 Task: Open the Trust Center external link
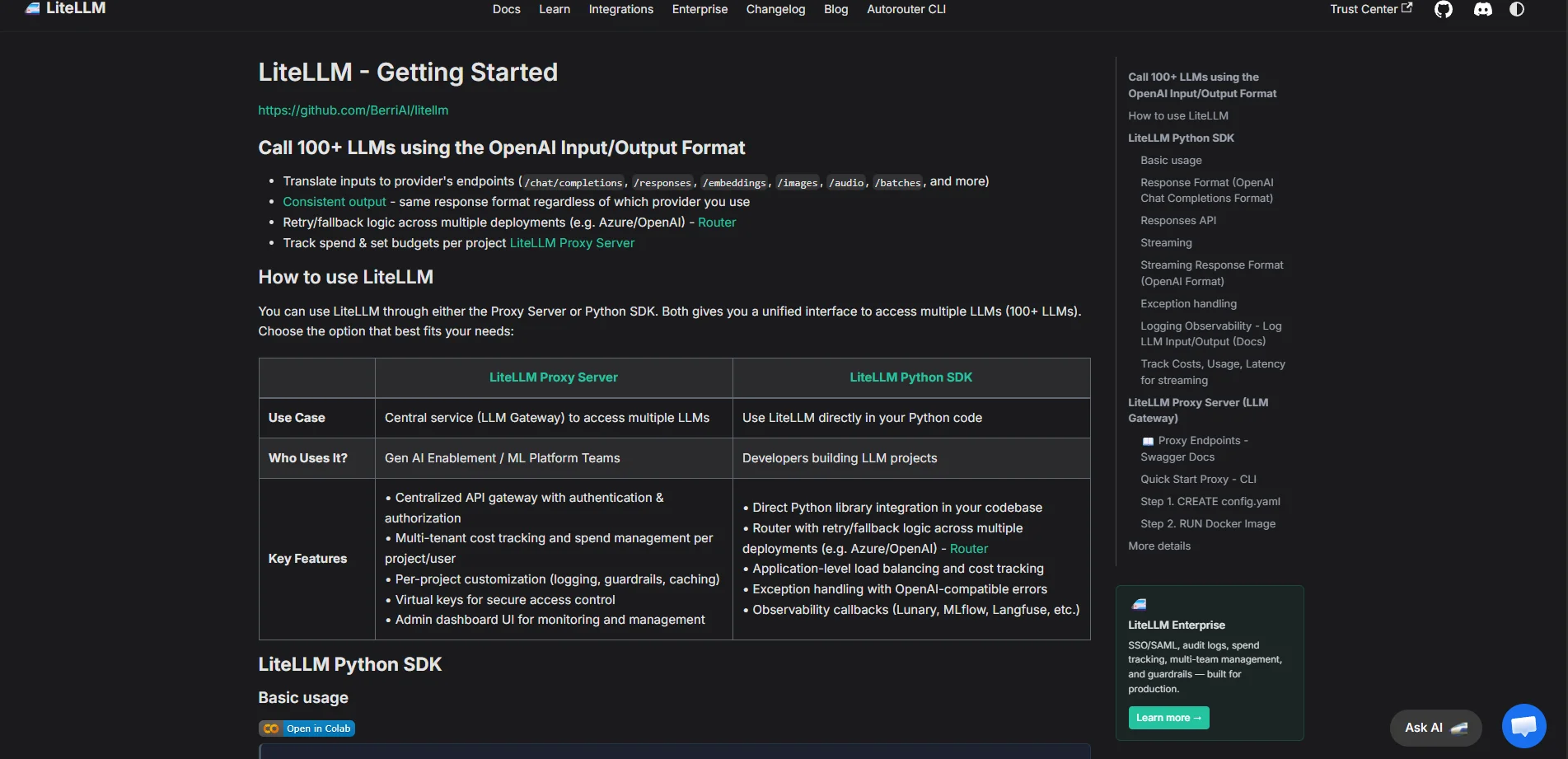1371,9
